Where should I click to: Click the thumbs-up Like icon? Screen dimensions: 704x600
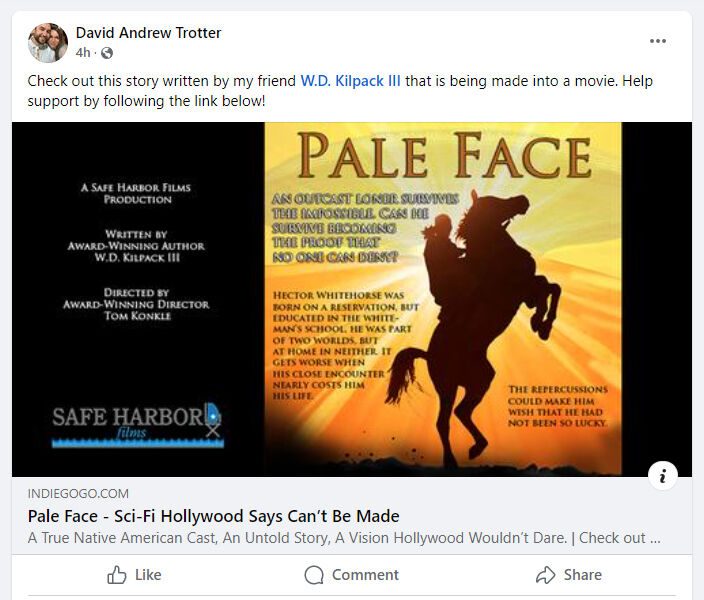[x=117, y=575]
